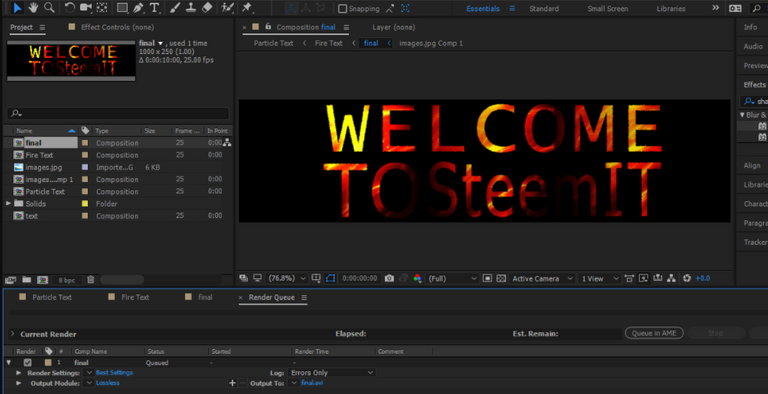Viewport: 768px width, 394px height.
Task: Open the magnification ratio (76.8%) dropdown
Action: tap(287, 278)
